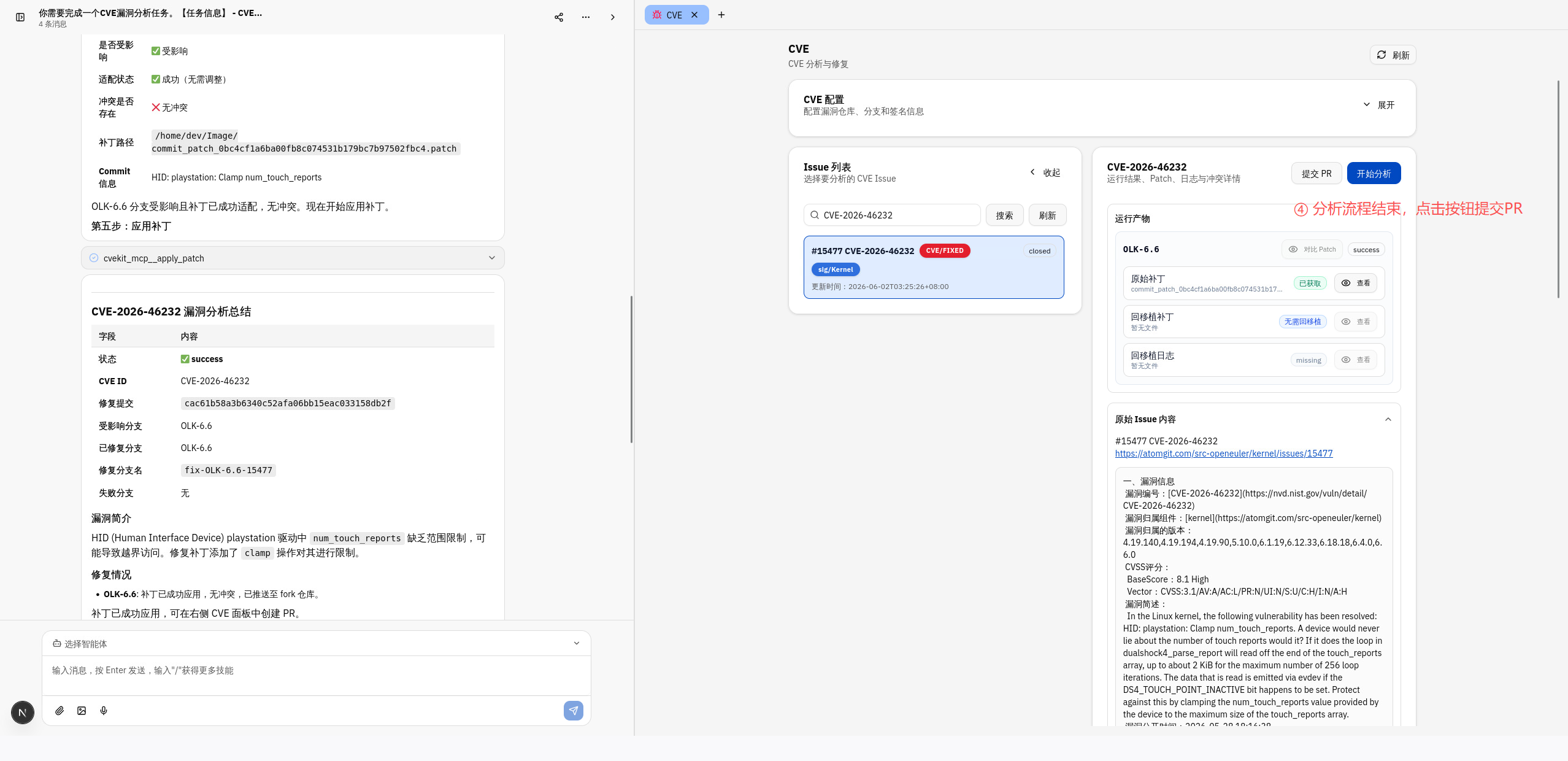Click 对比 Patch for OLK-6.6
This screenshot has height=761, width=1568.
click(x=1312, y=249)
